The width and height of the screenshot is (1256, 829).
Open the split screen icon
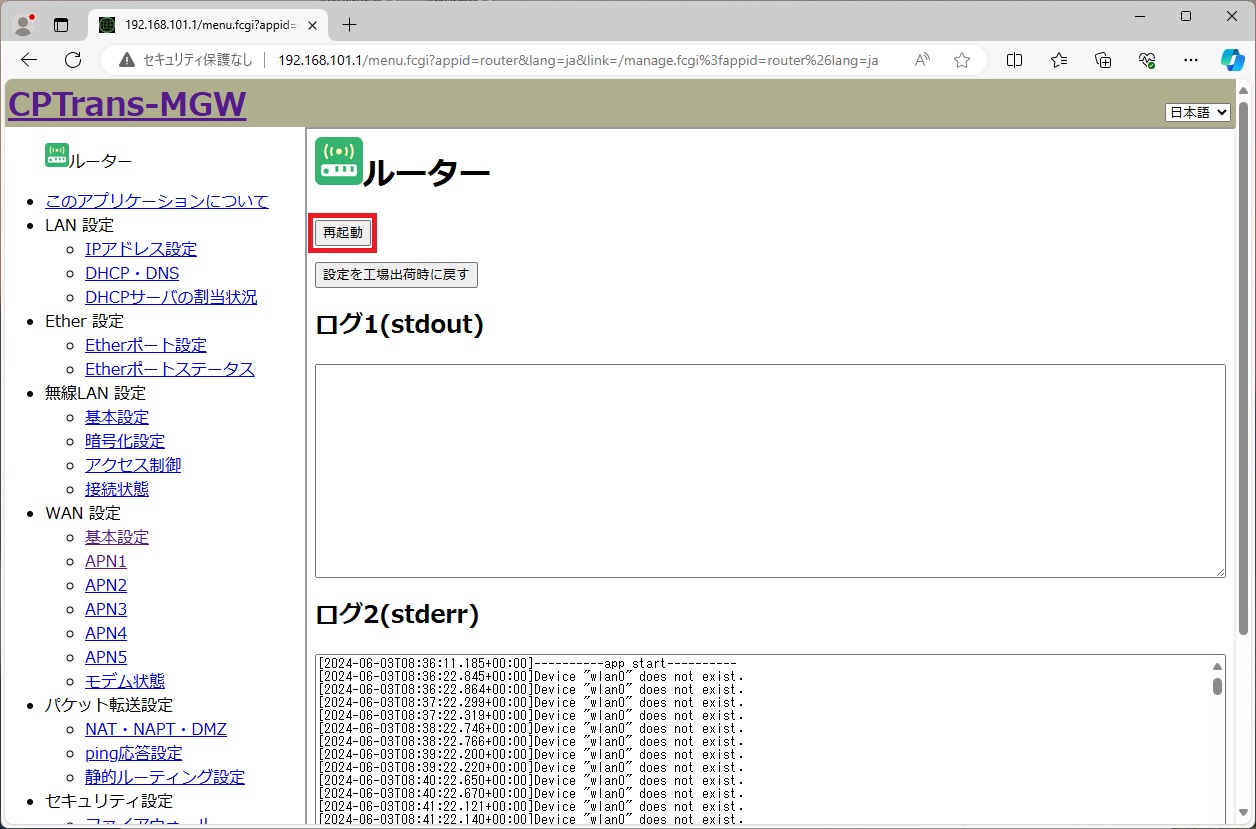point(1014,60)
